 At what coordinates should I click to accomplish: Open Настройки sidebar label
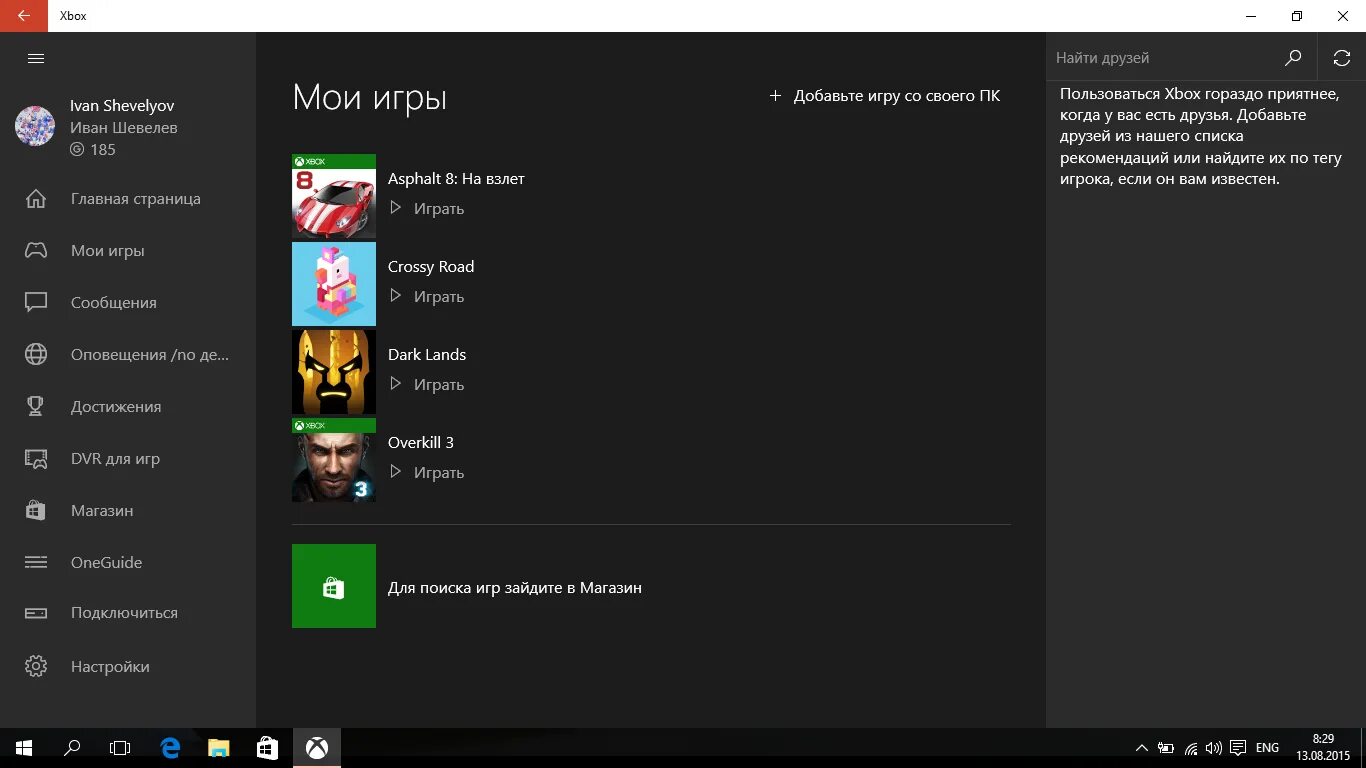coord(110,667)
